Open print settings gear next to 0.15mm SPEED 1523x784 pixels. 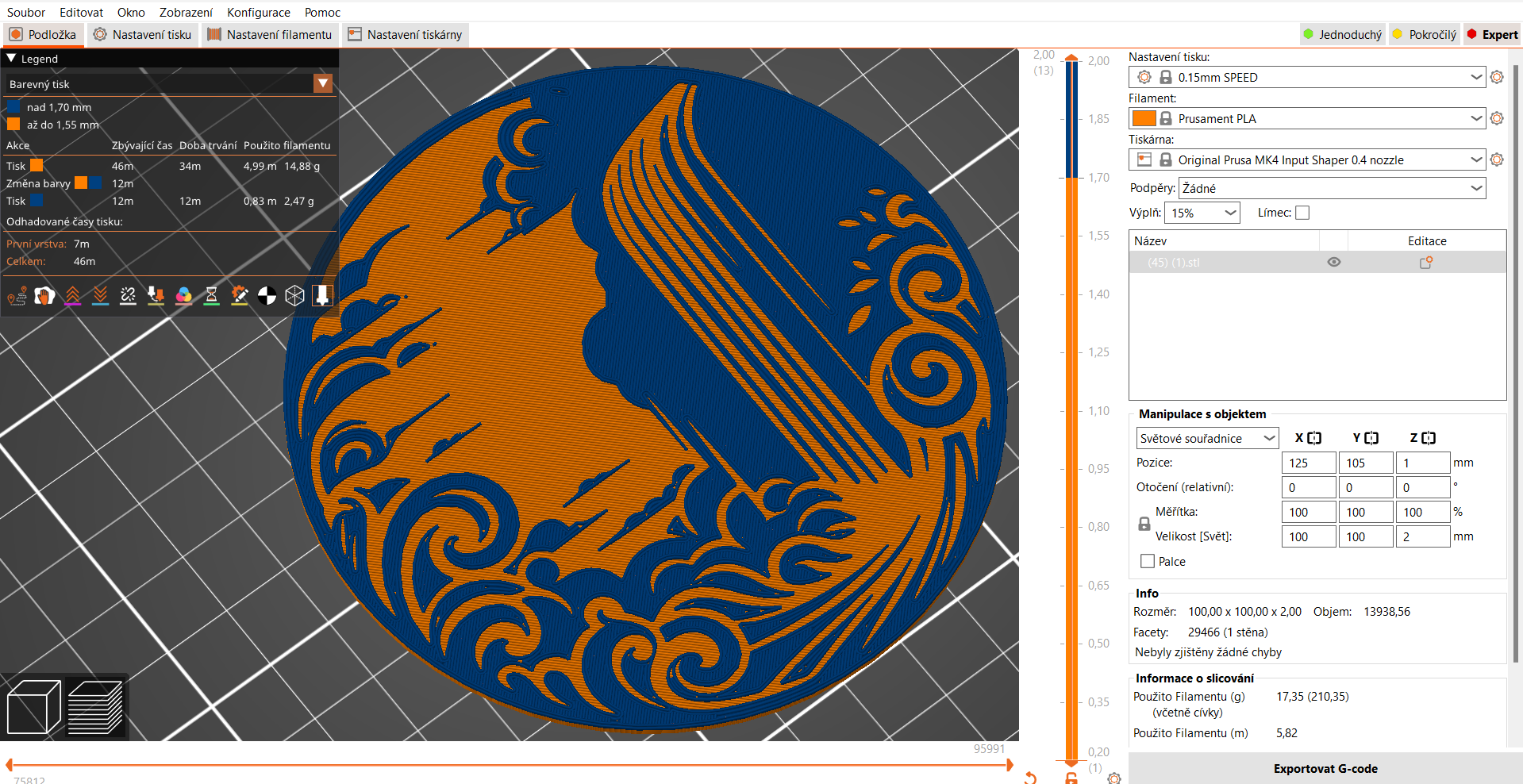pyautogui.click(x=1497, y=77)
